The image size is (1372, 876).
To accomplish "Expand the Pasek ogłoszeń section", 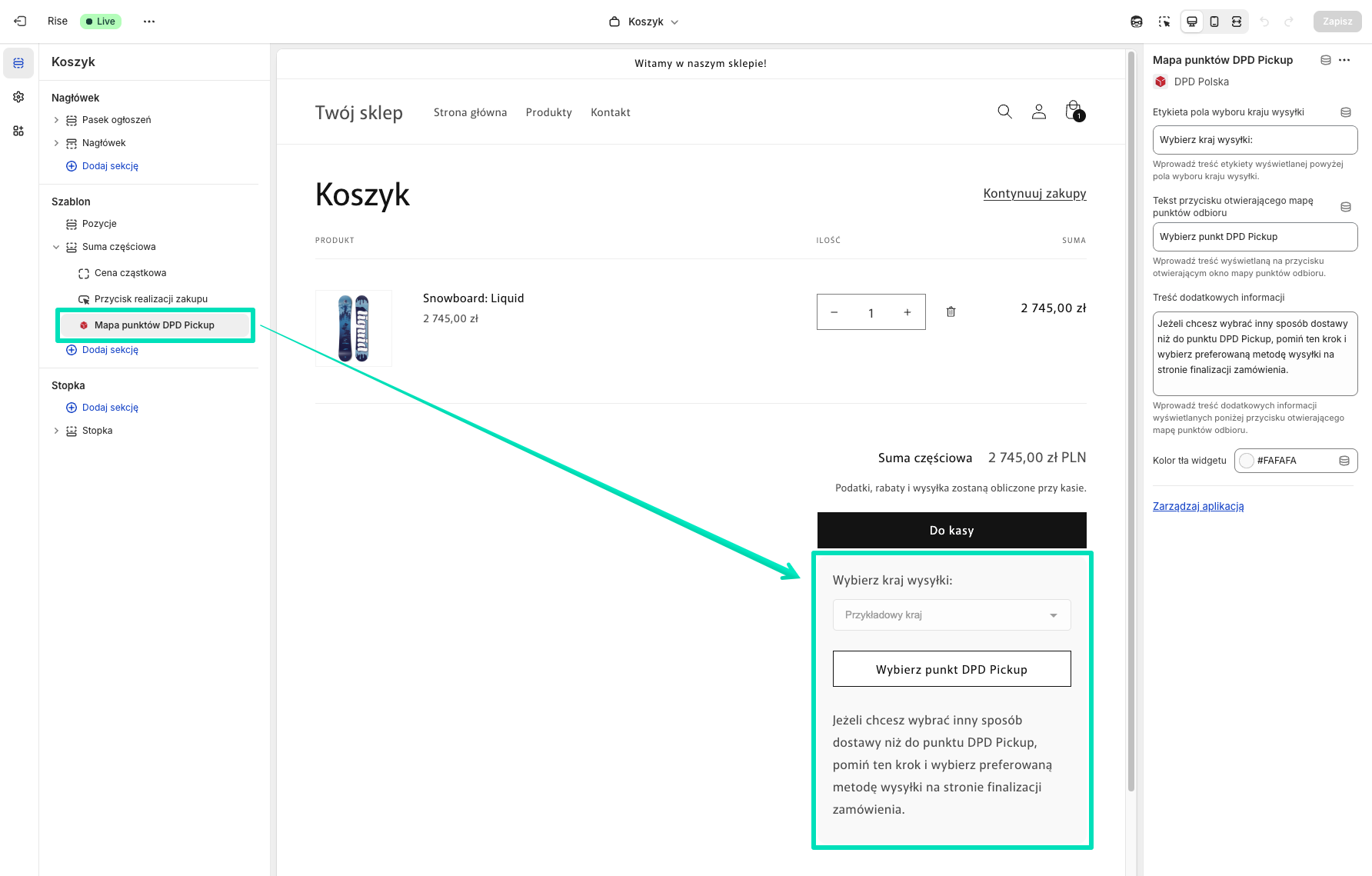I will pos(56,120).
